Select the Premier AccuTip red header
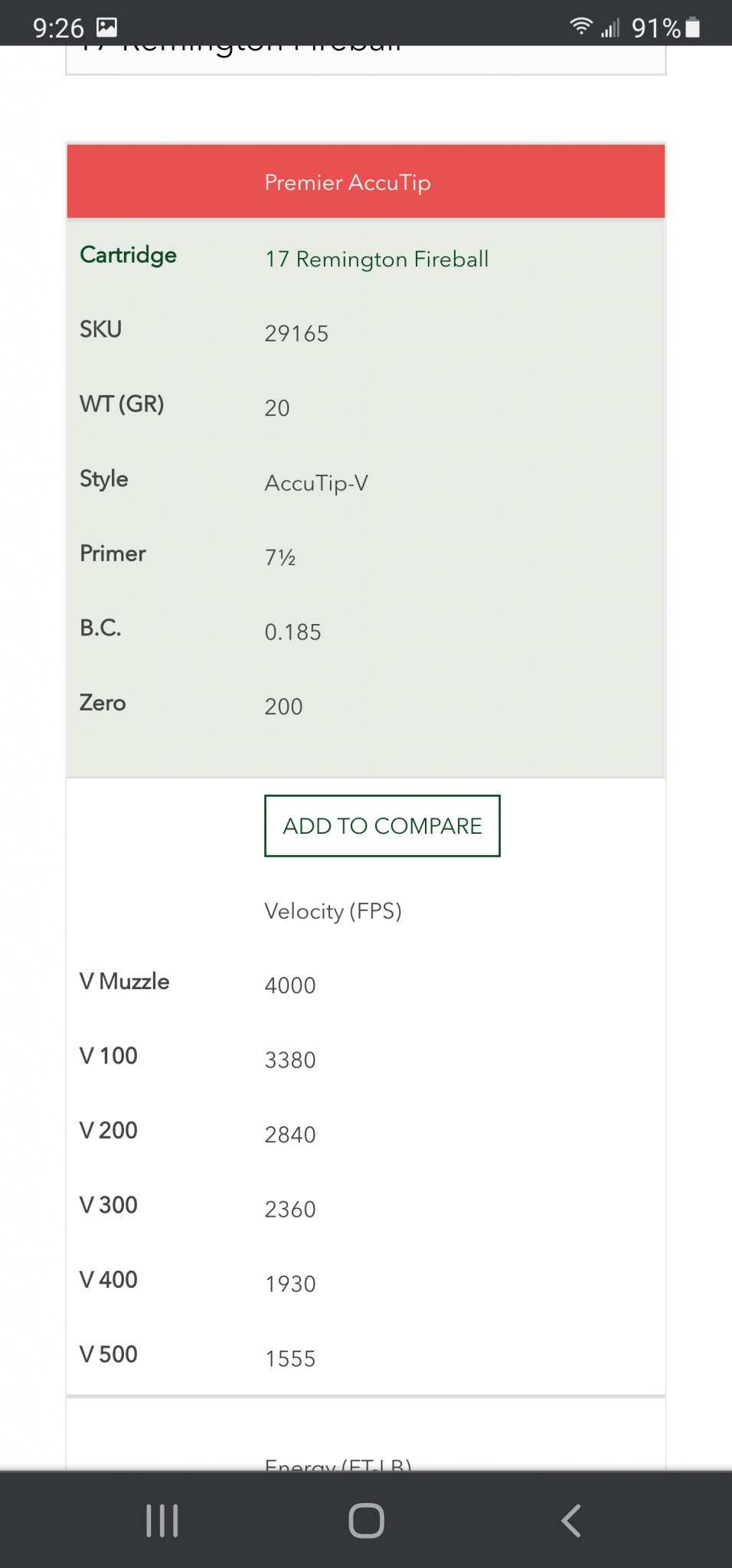Image resolution: width=732 pixels, height=1568 pixels. pos(366,181)
